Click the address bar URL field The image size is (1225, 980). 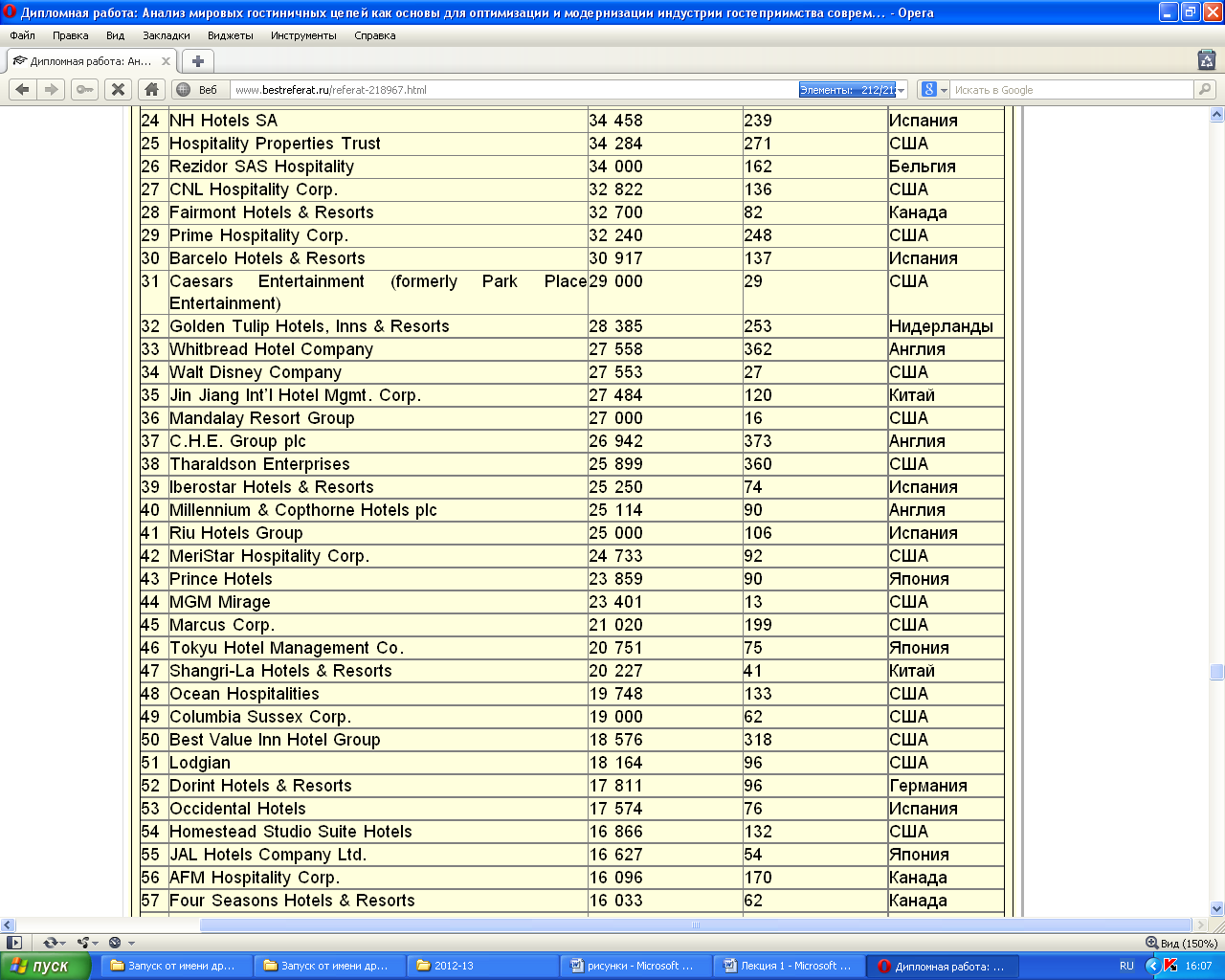coord(517,90)
